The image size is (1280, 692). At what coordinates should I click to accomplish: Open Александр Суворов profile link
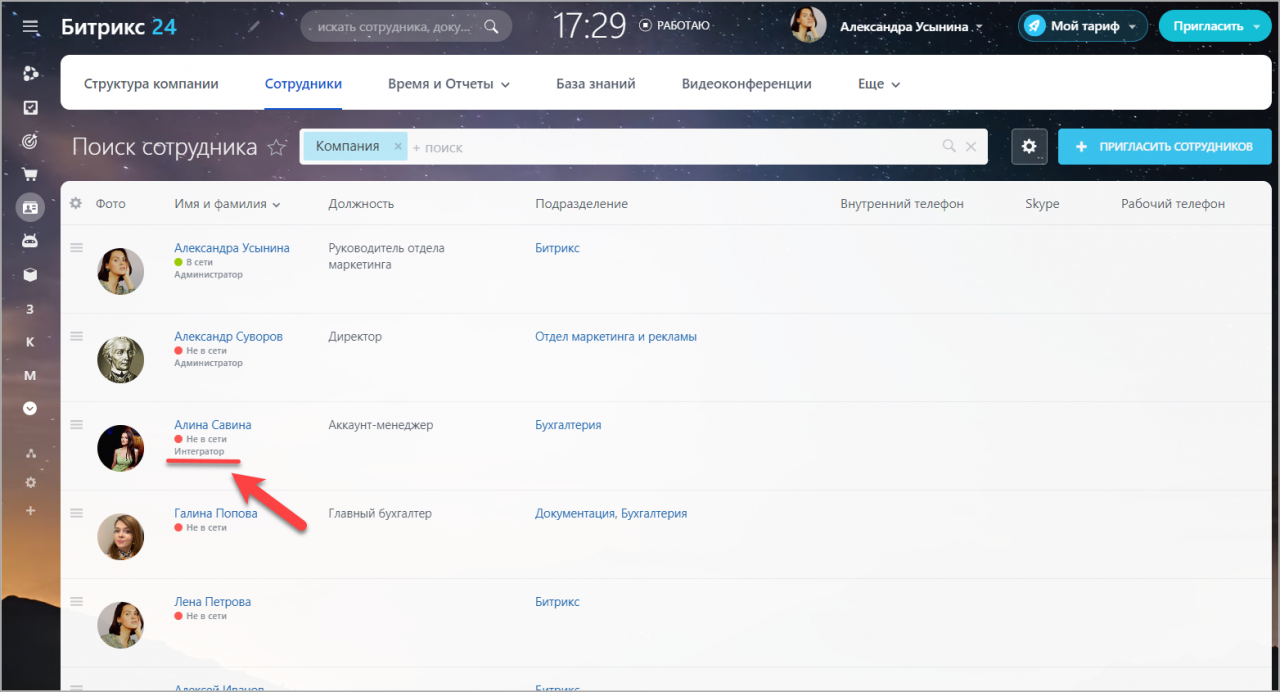pyautogui.click(x=228, y=336)
